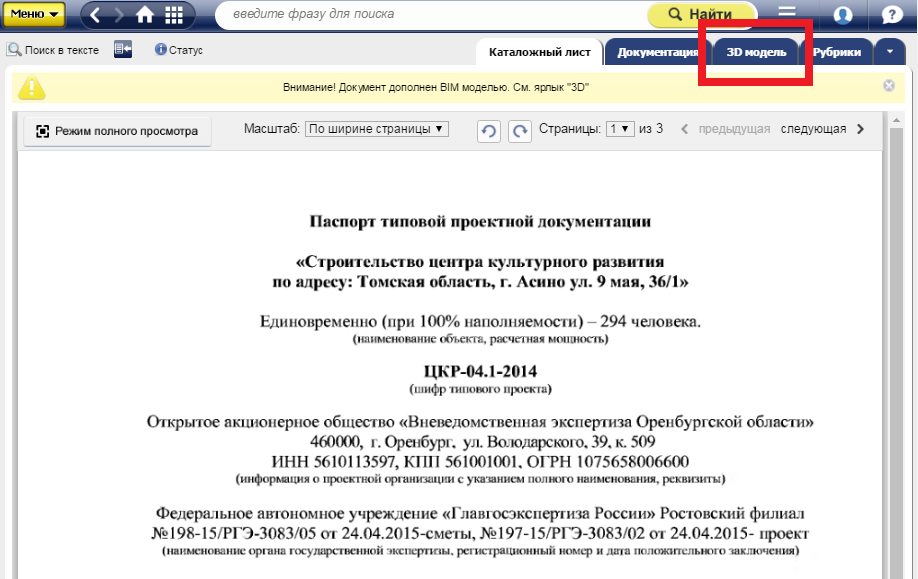The height and width of the screenshot is (579, 918).
Task: Open the yellow Меню dropdown
Action: [37, 14]
